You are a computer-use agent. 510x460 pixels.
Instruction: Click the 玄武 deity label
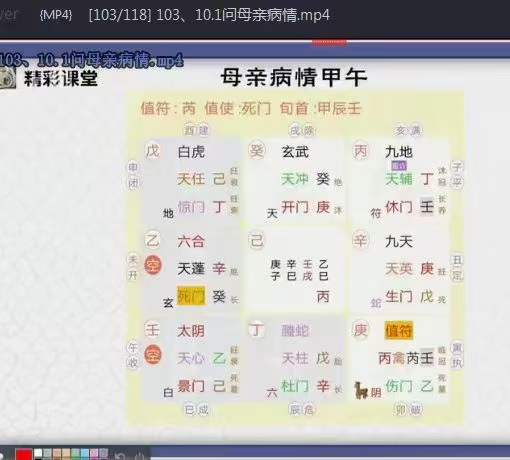point(295,152)
